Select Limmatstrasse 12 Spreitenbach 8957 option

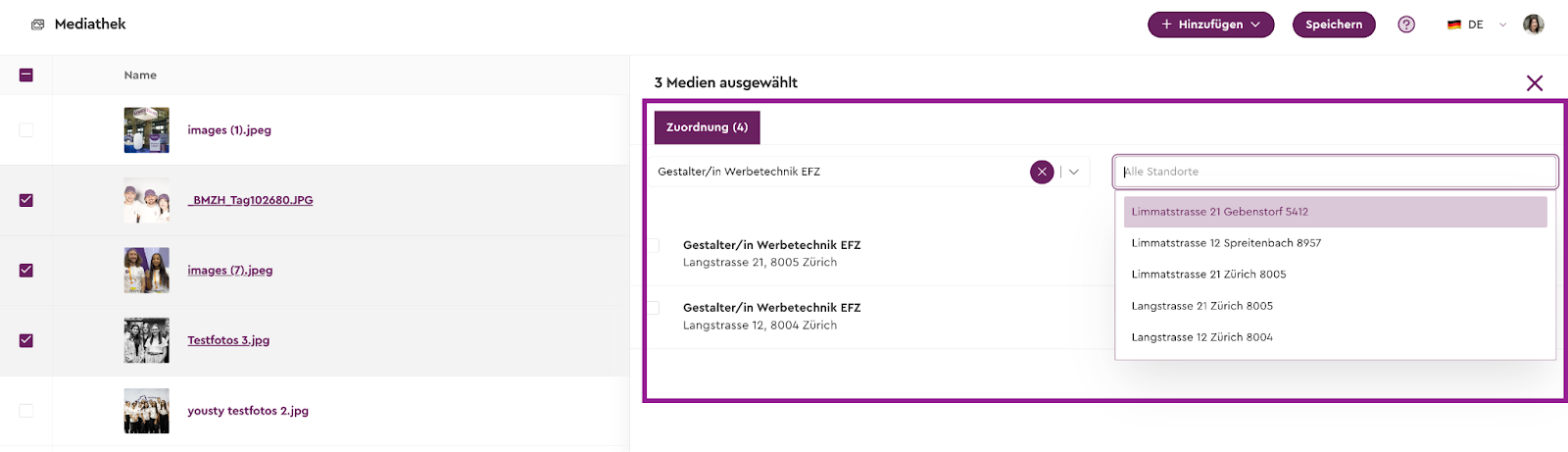point(1226,243)
